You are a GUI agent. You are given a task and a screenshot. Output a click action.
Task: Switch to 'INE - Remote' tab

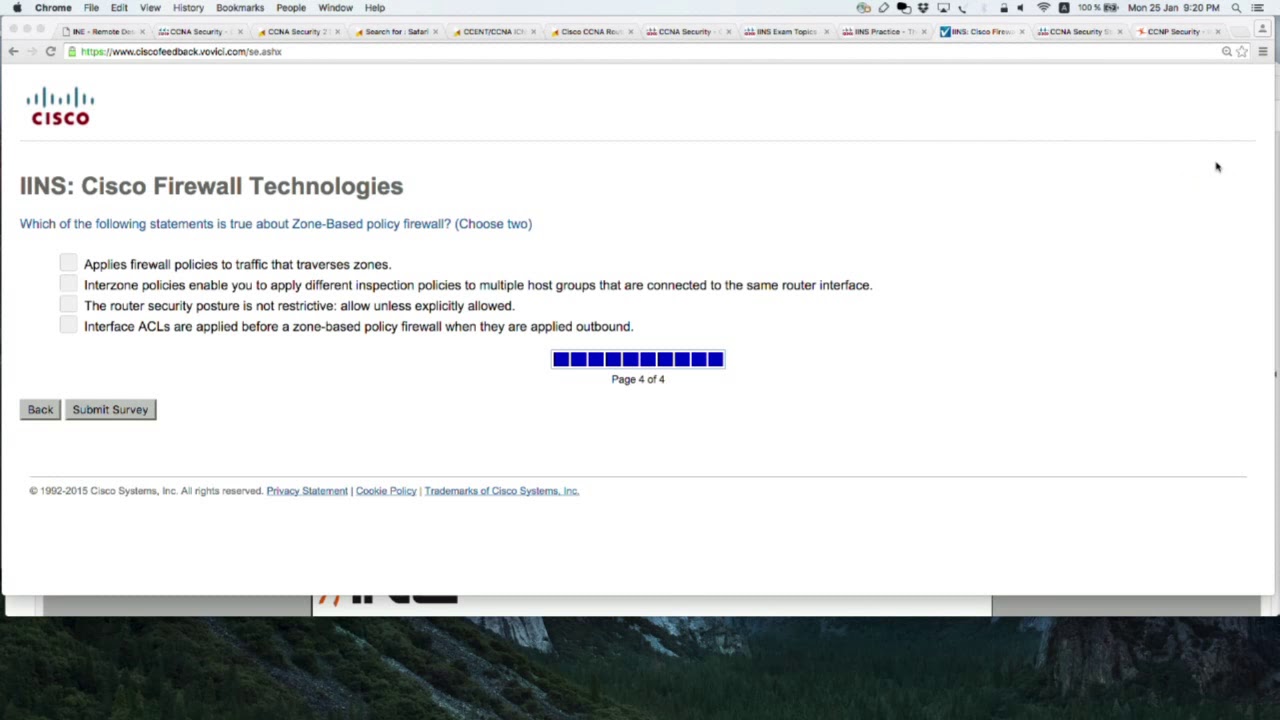(103, 32)
